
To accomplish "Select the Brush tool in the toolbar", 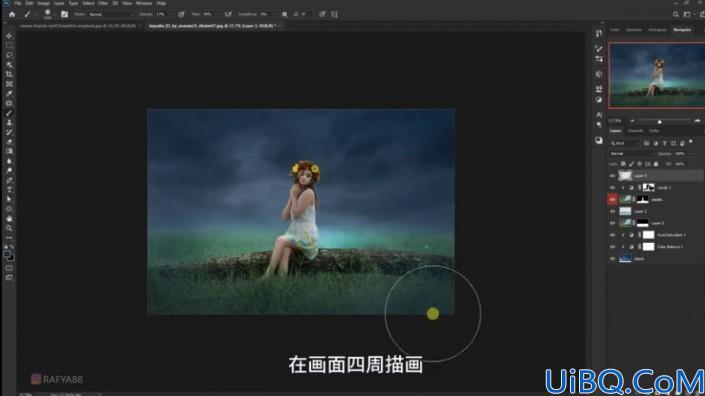I will (x=9, y=113).
